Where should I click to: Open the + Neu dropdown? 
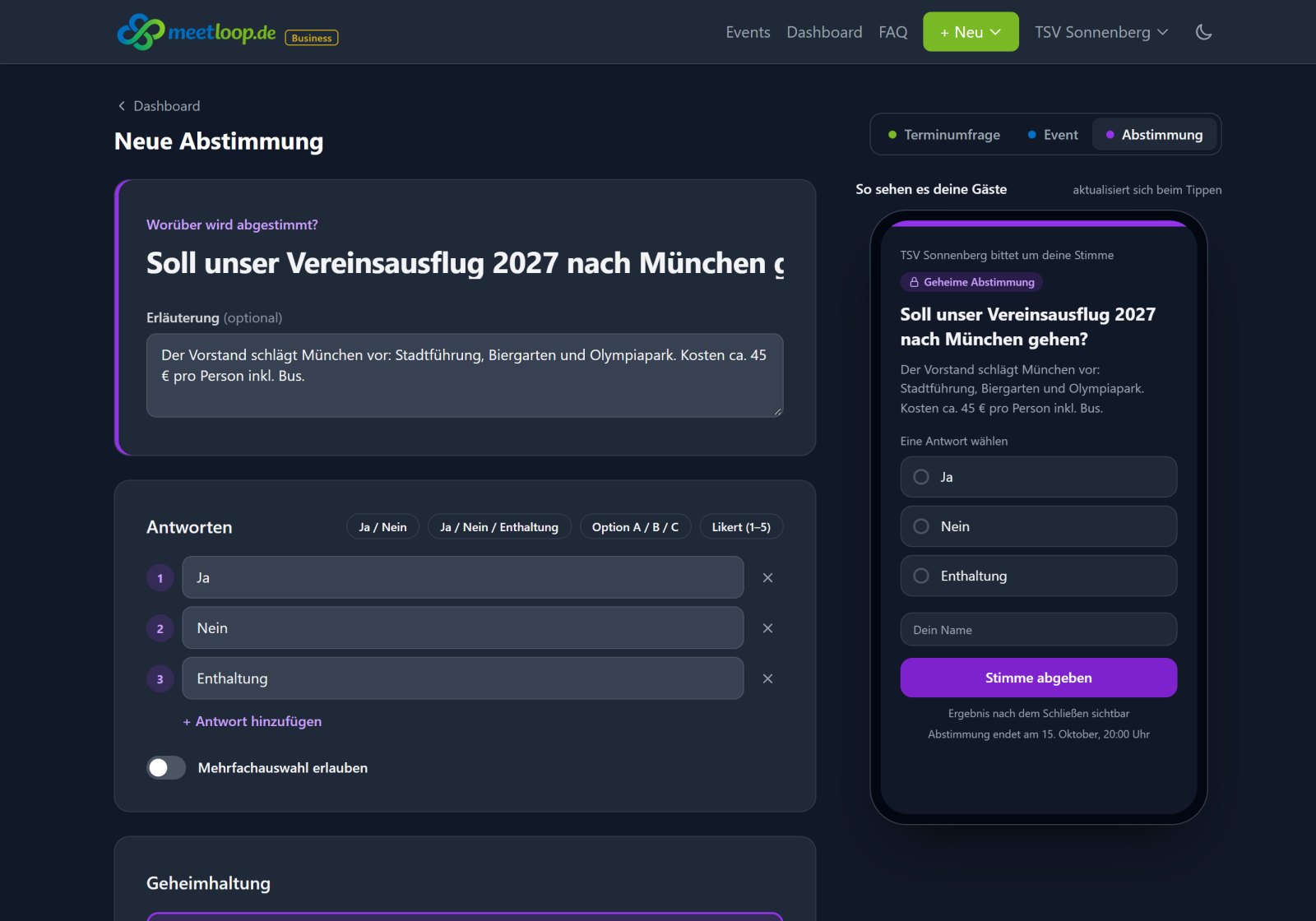coord(971,32)
